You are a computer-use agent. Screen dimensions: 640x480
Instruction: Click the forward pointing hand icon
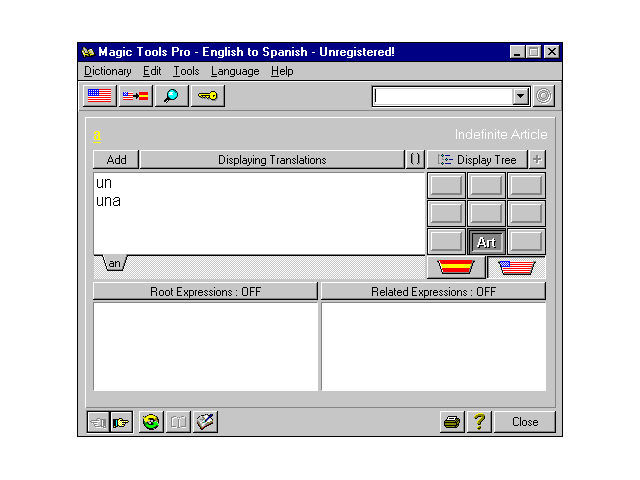[x=121, y=422]
